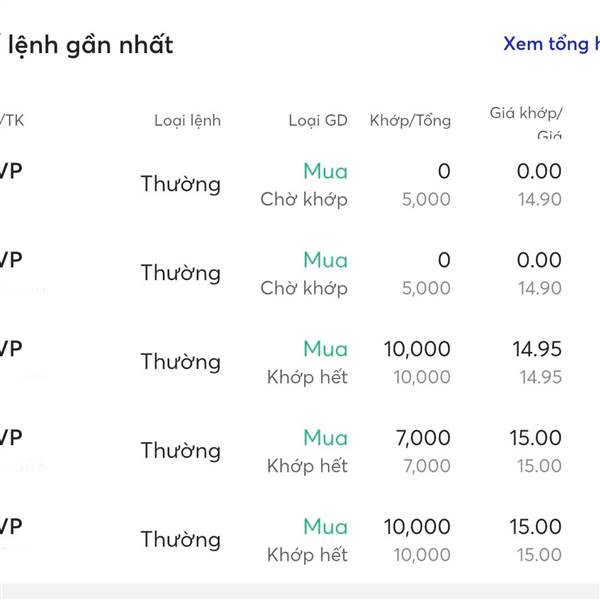Select the "Loại GD" column header
Image resolution: width=600 pixels, height=600 pixels.
click(x=318, y=120)
